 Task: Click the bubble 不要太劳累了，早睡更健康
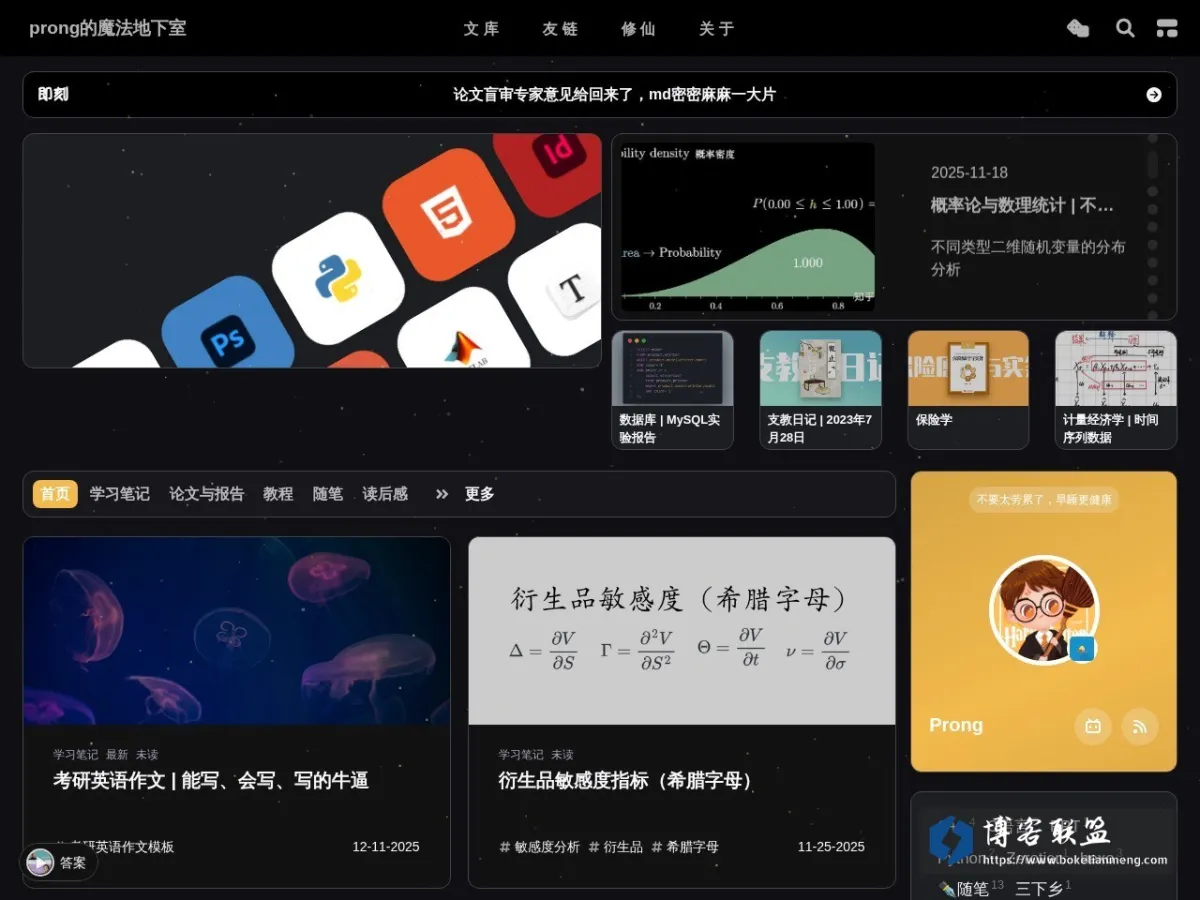coord(1044,499)
